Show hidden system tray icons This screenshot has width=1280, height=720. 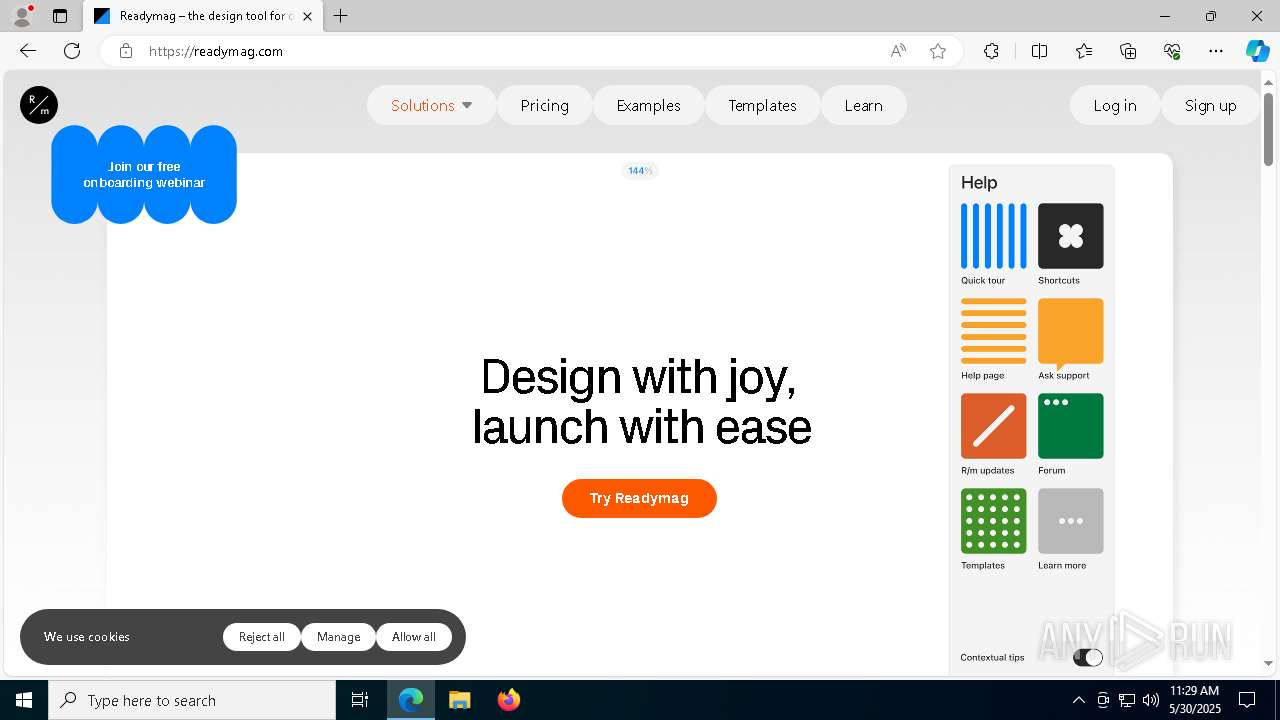(x=1078, y=700)
